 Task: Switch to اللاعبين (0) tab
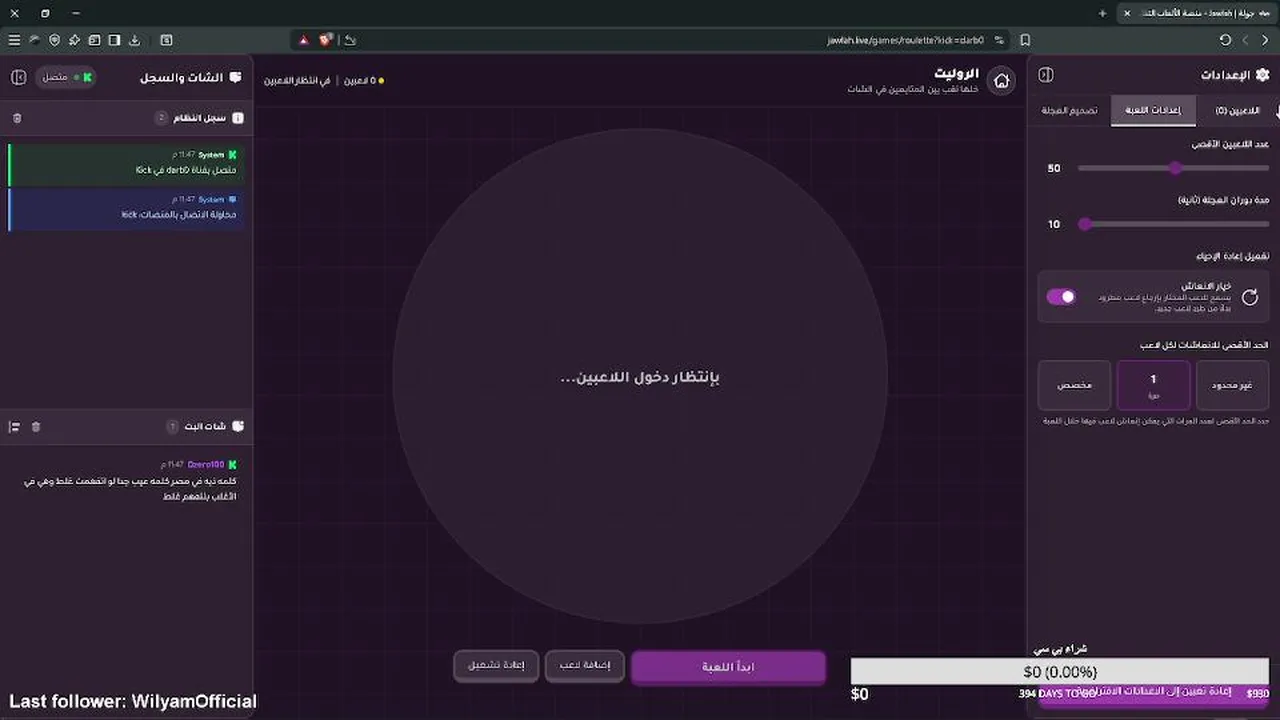click(1237, 110)
